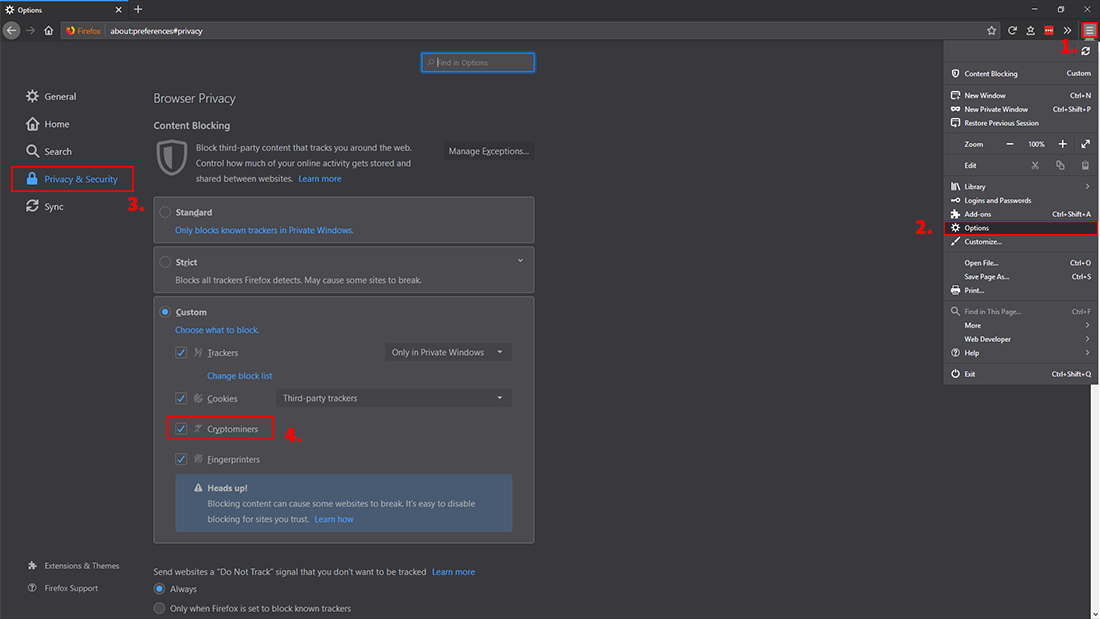The image size is (1100, 619).
Task: Open the downloads toolbar icon
Action: click(x=1031, y=30)
